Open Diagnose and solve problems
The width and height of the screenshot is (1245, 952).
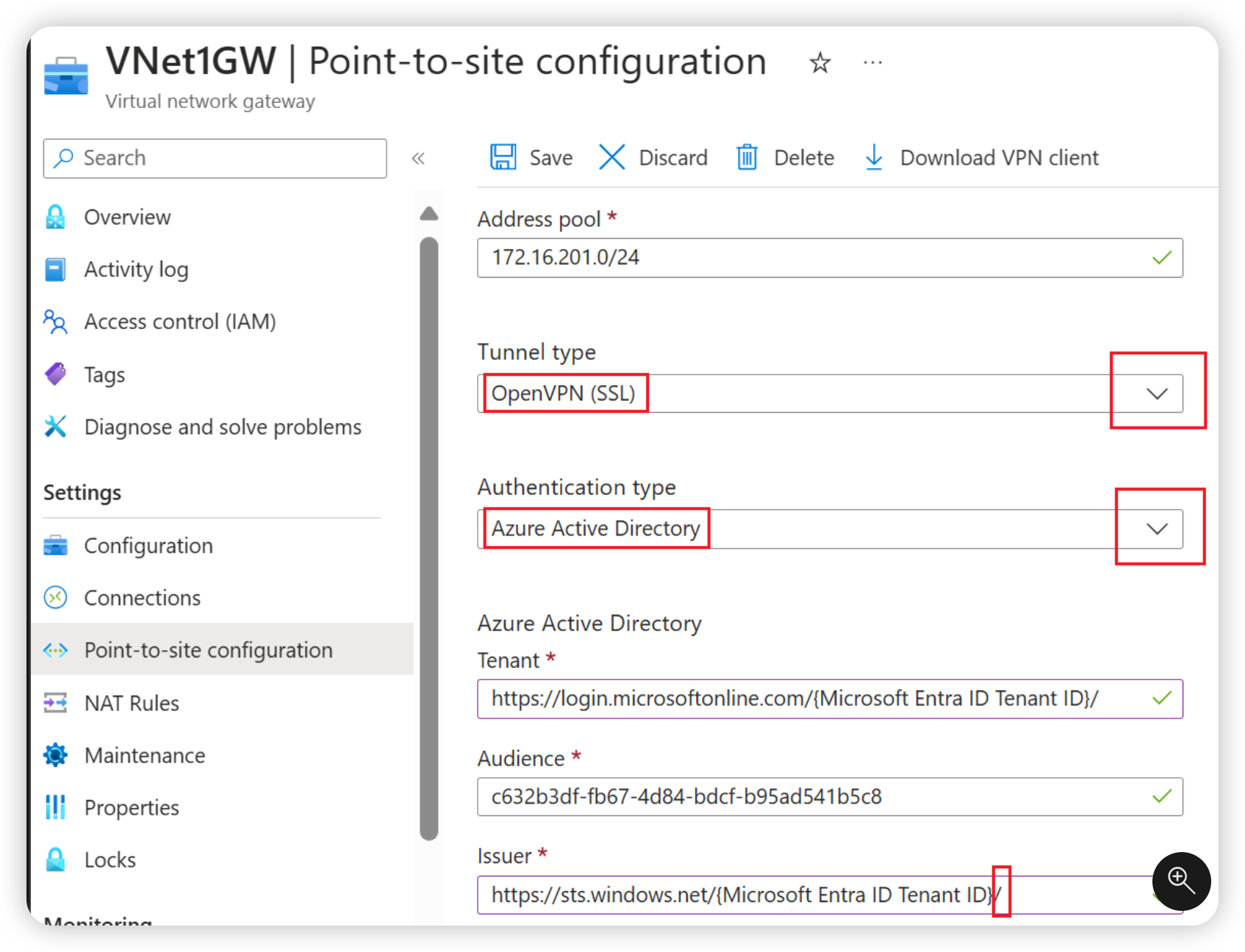click(222, 427)
